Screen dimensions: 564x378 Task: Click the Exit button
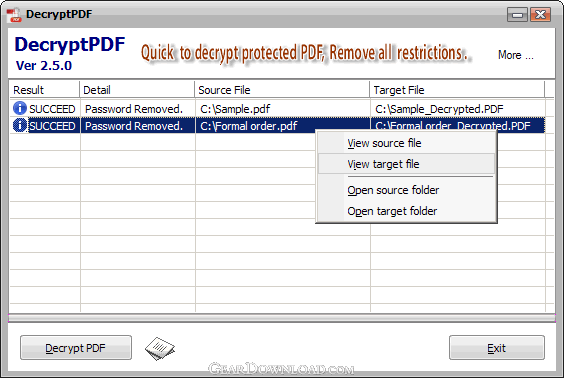(497, 348)
